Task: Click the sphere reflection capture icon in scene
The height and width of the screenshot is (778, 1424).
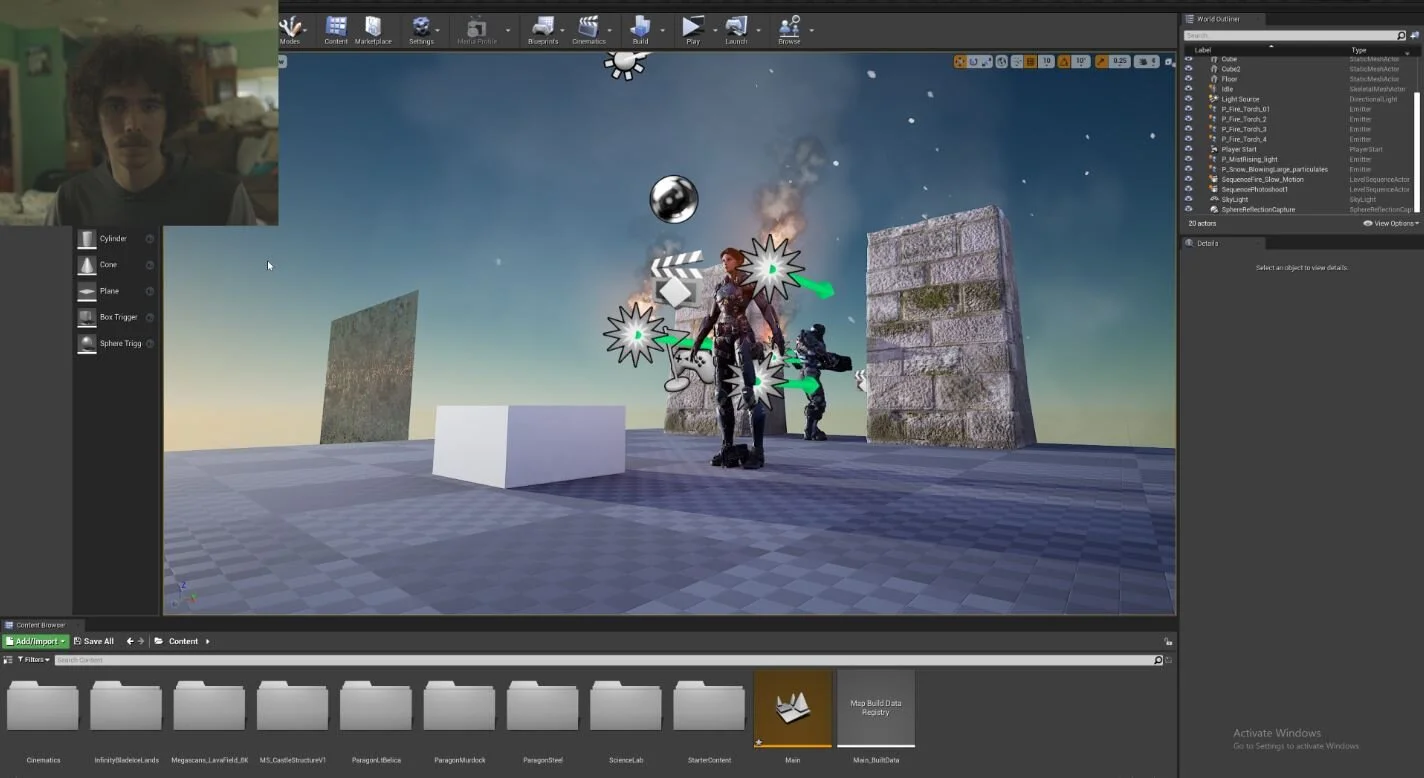Action: point(674,198)
